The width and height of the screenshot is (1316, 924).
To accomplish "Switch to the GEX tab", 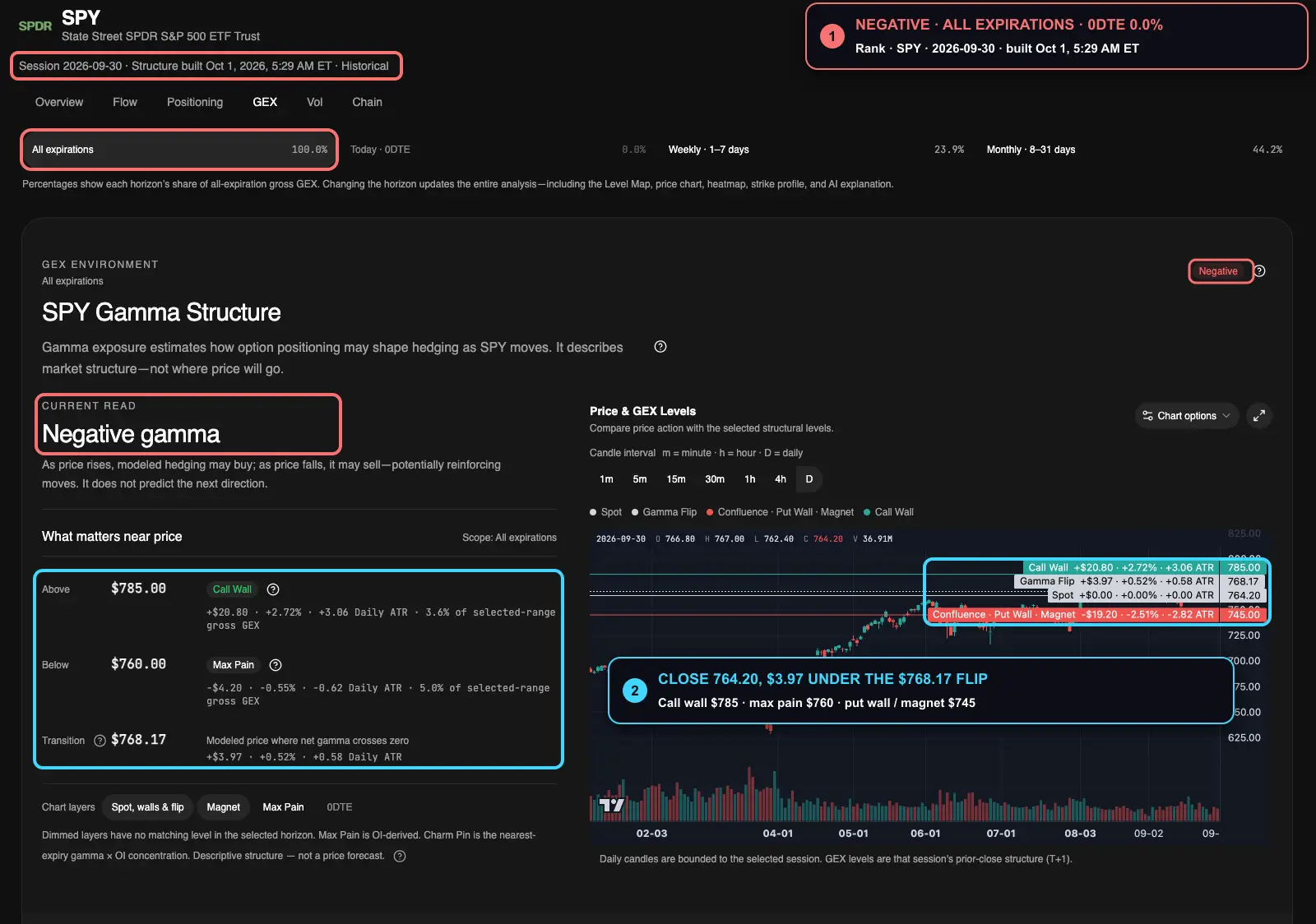I will click(265, 102).
